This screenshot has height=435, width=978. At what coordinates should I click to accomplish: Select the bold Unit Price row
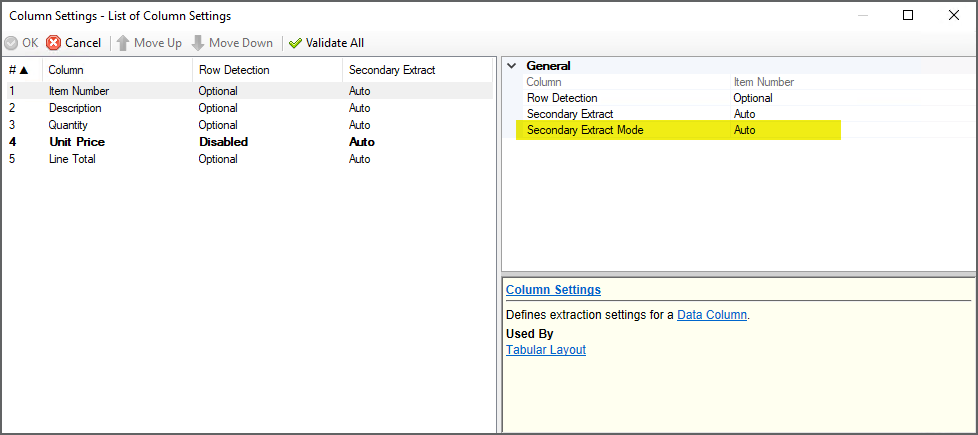[x=77, y=142]
